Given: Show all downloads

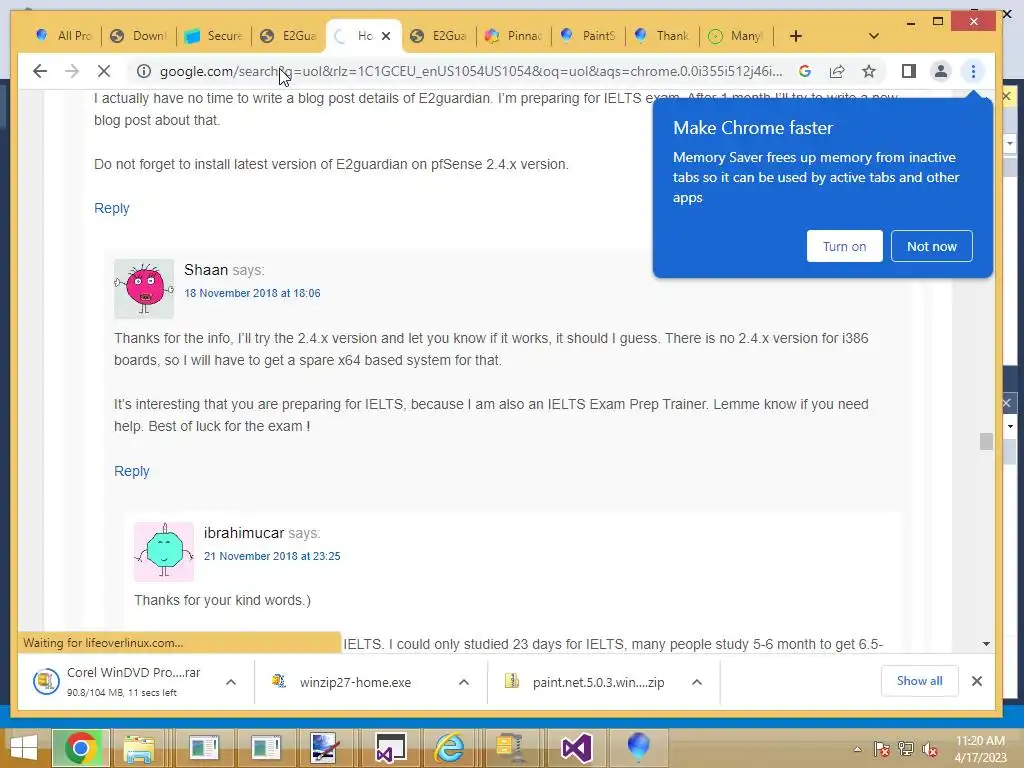Looking at the screenshot, I should click(x=920, y=681).
